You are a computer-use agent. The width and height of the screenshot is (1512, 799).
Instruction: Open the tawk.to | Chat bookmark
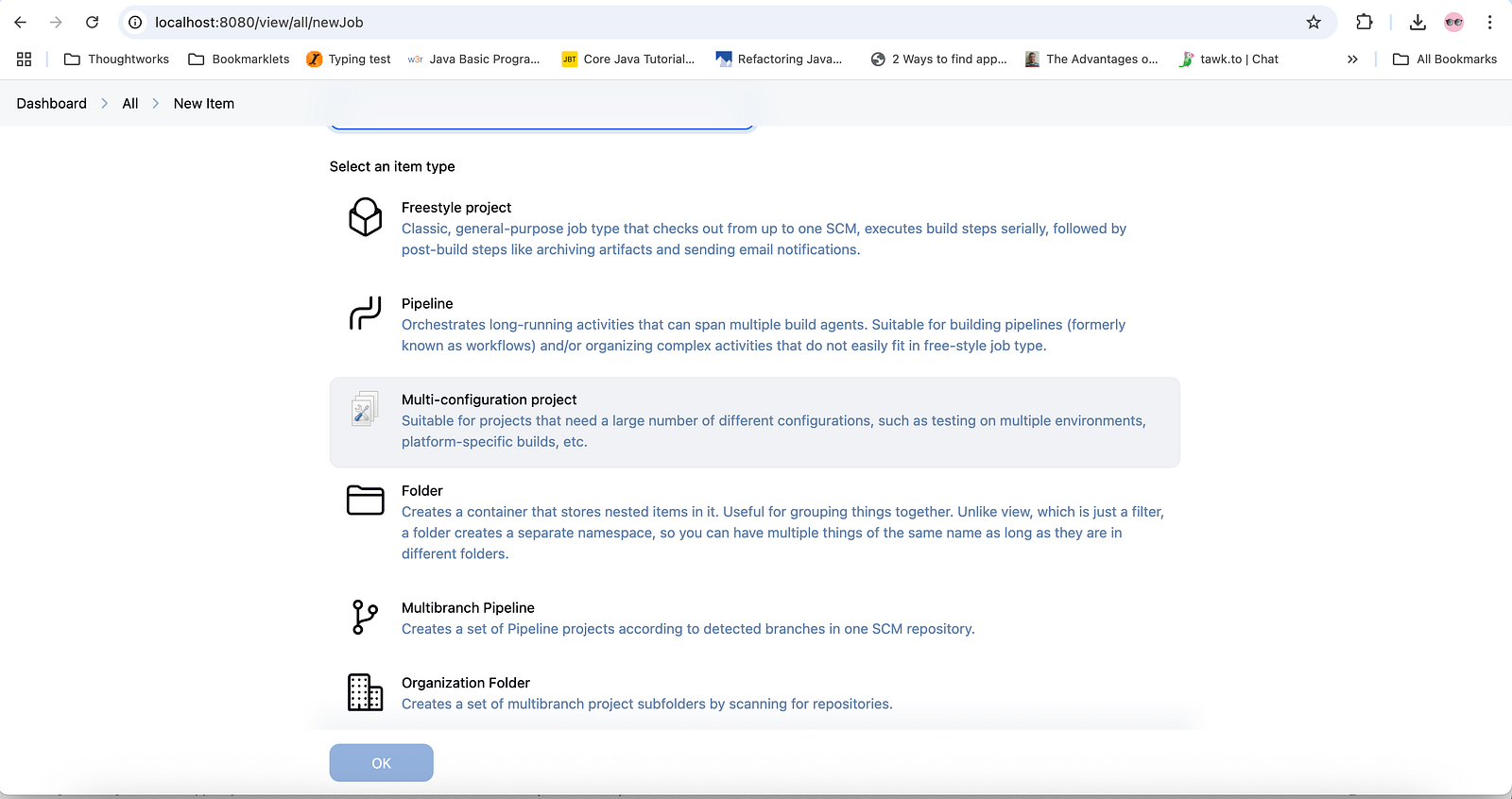(1228, 59)
